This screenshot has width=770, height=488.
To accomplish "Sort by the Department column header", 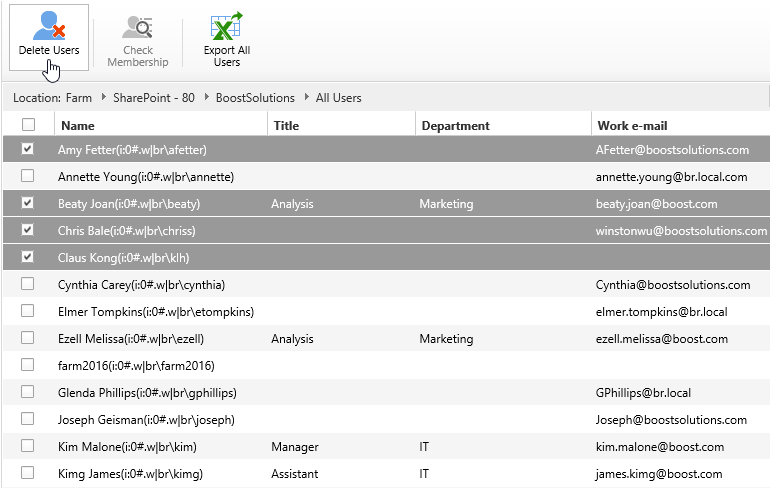I will point(455,126).
